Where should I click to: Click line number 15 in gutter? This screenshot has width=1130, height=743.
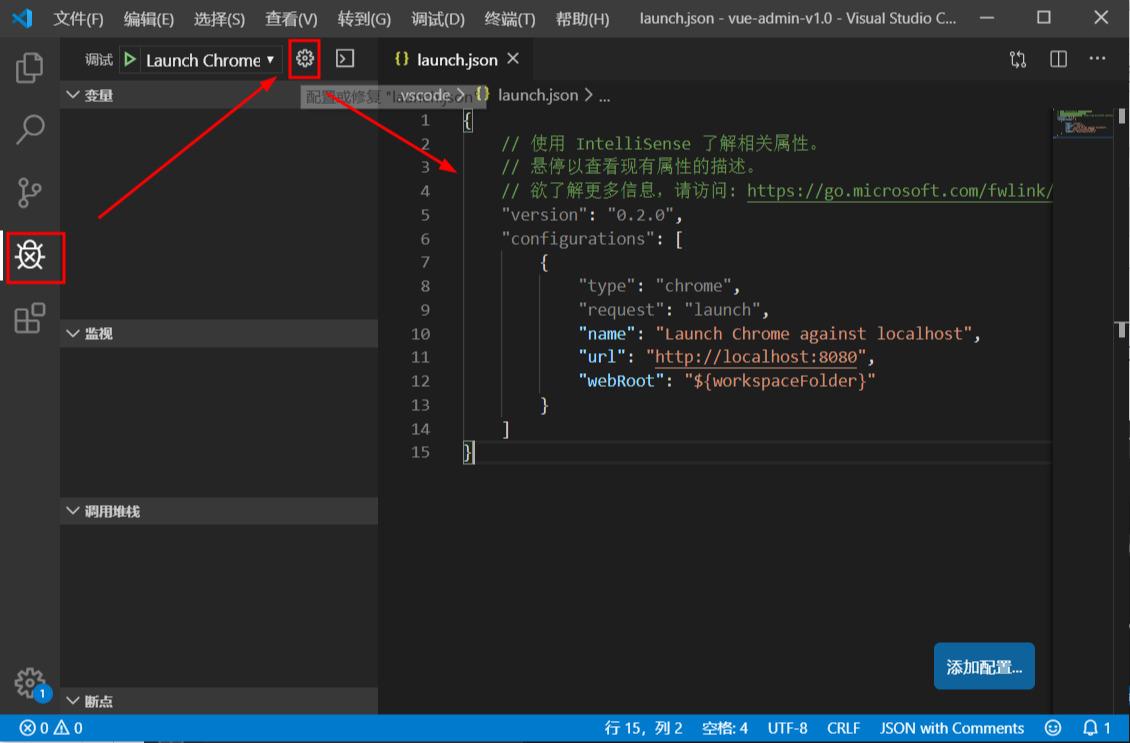click(x=420, y=452)
